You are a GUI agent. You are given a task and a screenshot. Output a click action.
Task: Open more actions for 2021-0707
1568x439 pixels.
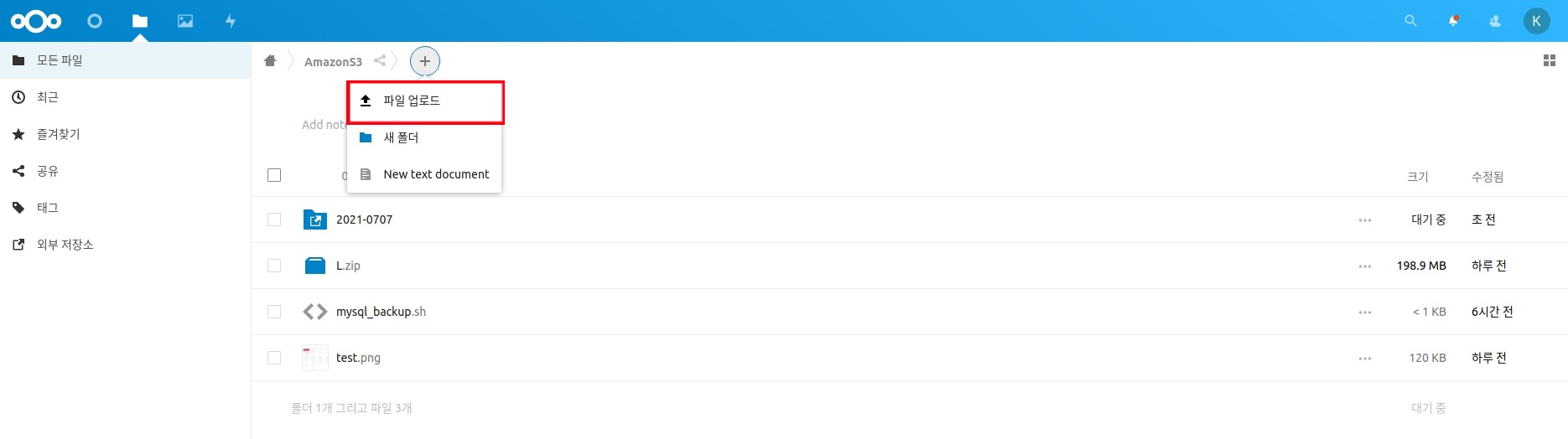click(1365, 220)
